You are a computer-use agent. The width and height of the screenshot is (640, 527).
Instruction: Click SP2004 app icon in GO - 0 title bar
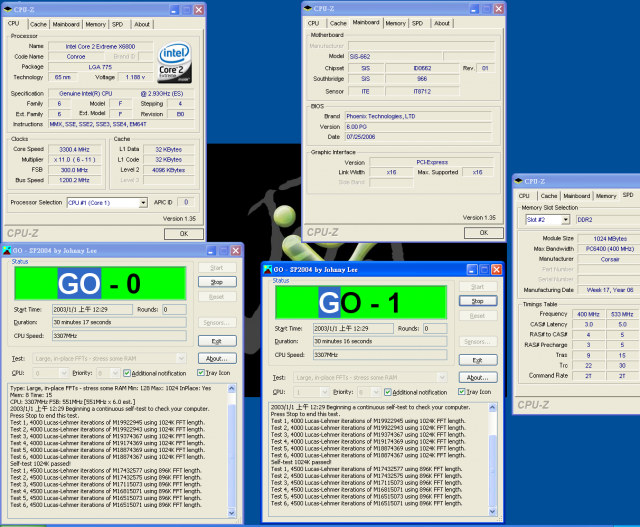tap(7, 250)
